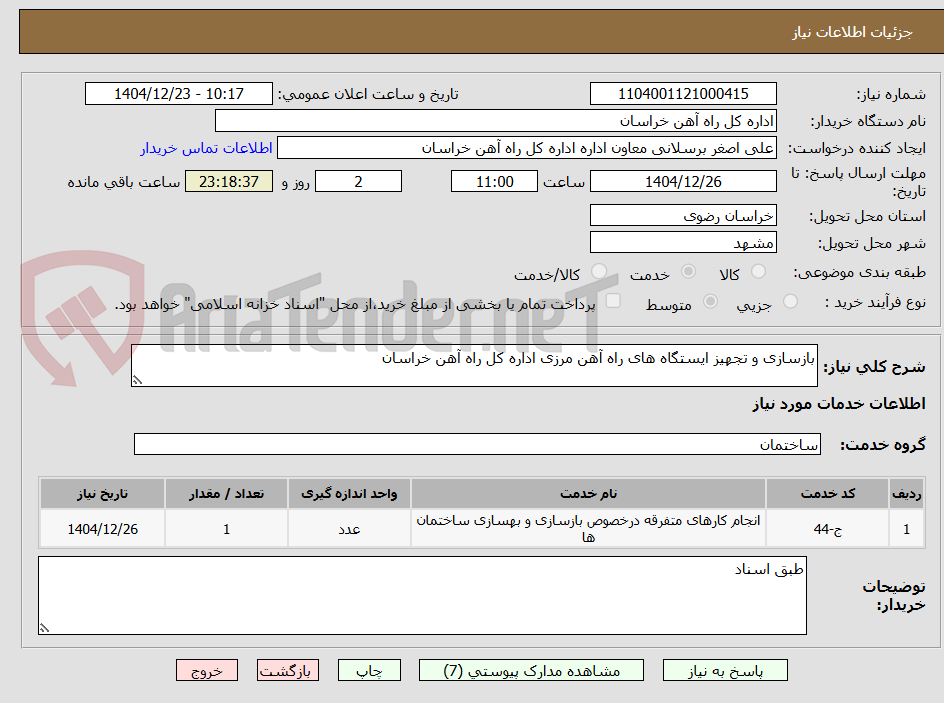
Task: Open مشاهده مدارک پیوستی (7) attachments
Action: click(x=532, y=670)
